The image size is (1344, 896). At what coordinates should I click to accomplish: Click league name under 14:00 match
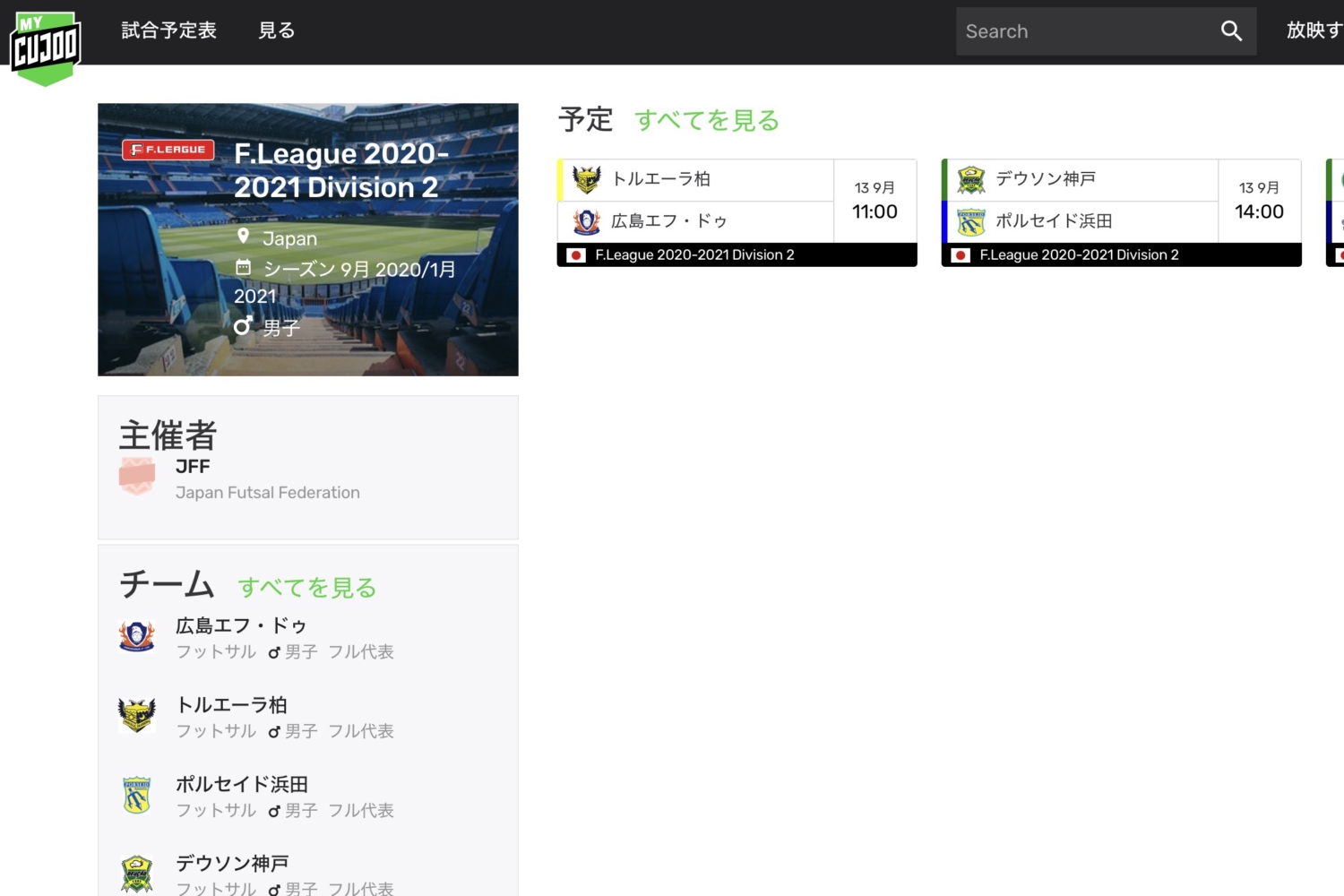tap(1079, 255)
